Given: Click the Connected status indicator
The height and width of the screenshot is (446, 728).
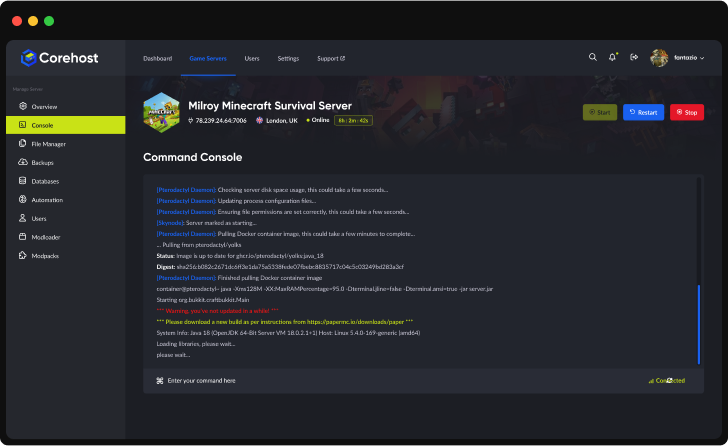Looking at the screenshot, I should (667, 381).
